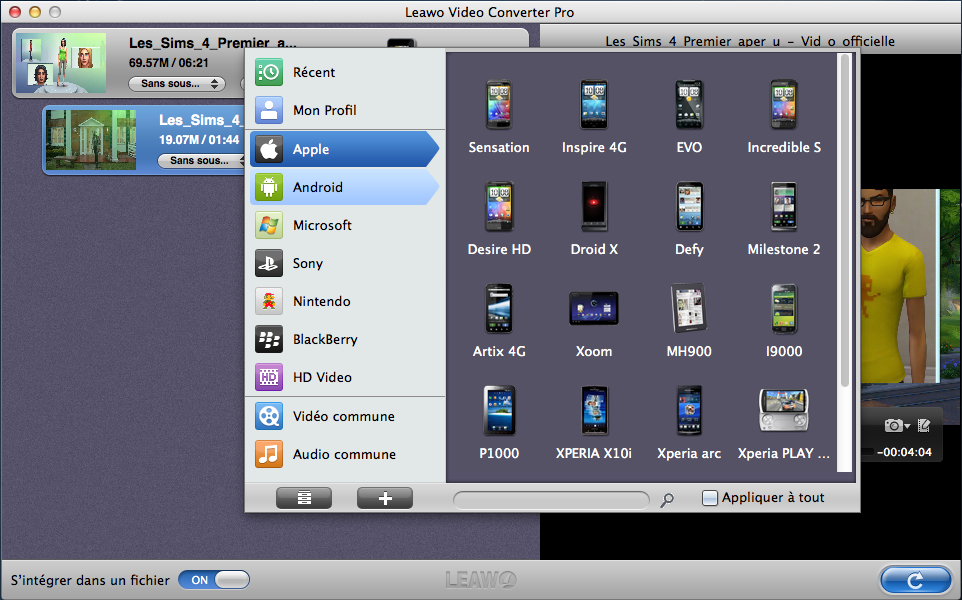
Task: Select the Sensation device profile
Action: click(x=499, y=117)
